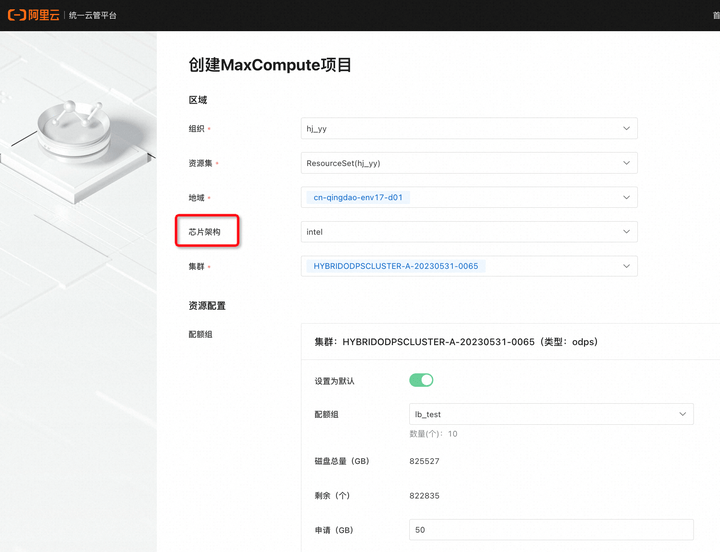Open the 配额组 dropdown showing lb_test

coord(551,414)
